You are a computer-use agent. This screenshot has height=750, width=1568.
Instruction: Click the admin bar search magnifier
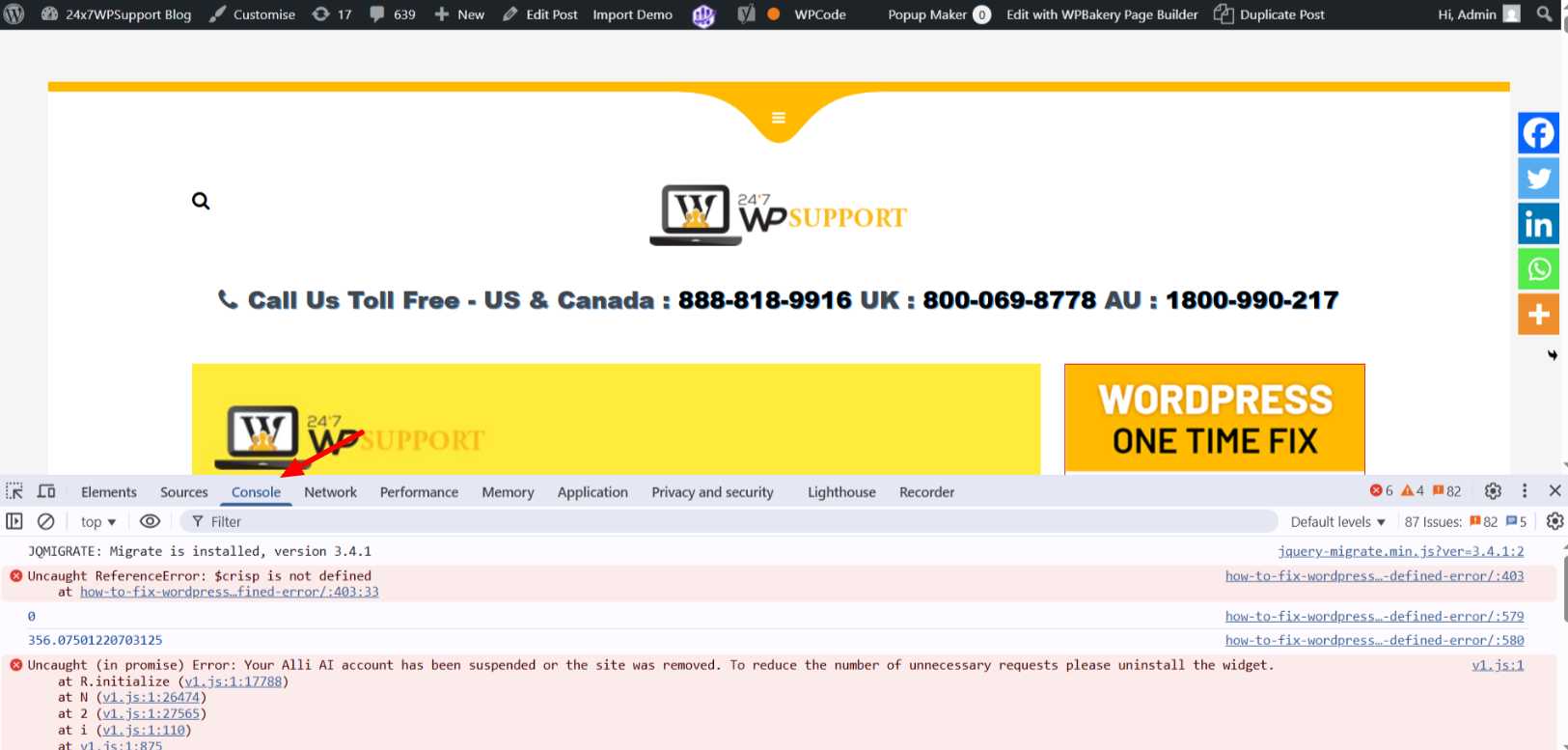click(x=1544, y=14)
